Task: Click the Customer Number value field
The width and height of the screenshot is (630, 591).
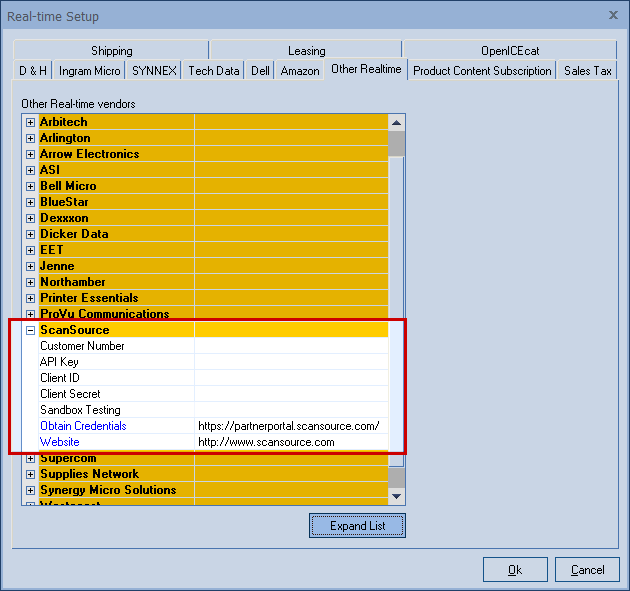Action: pos(290,346)
